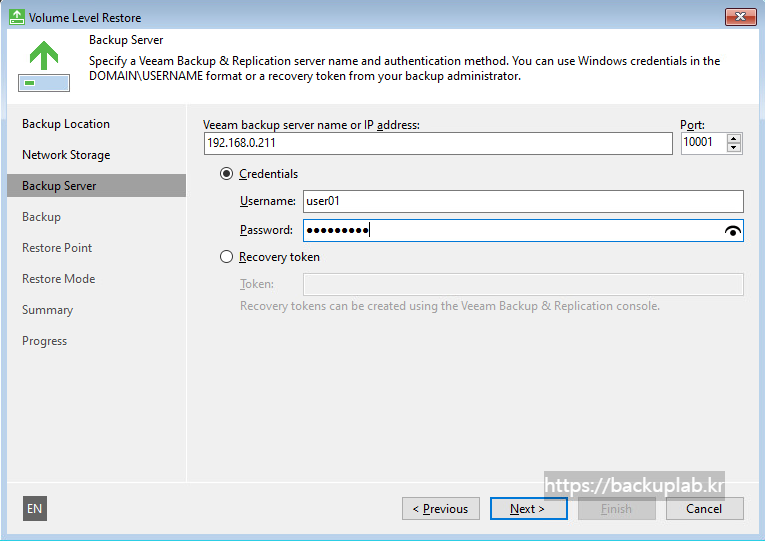Reveal password with the eye icon
Image resolution: width=765 pixels, height=541 pixels.
(732, 231)
